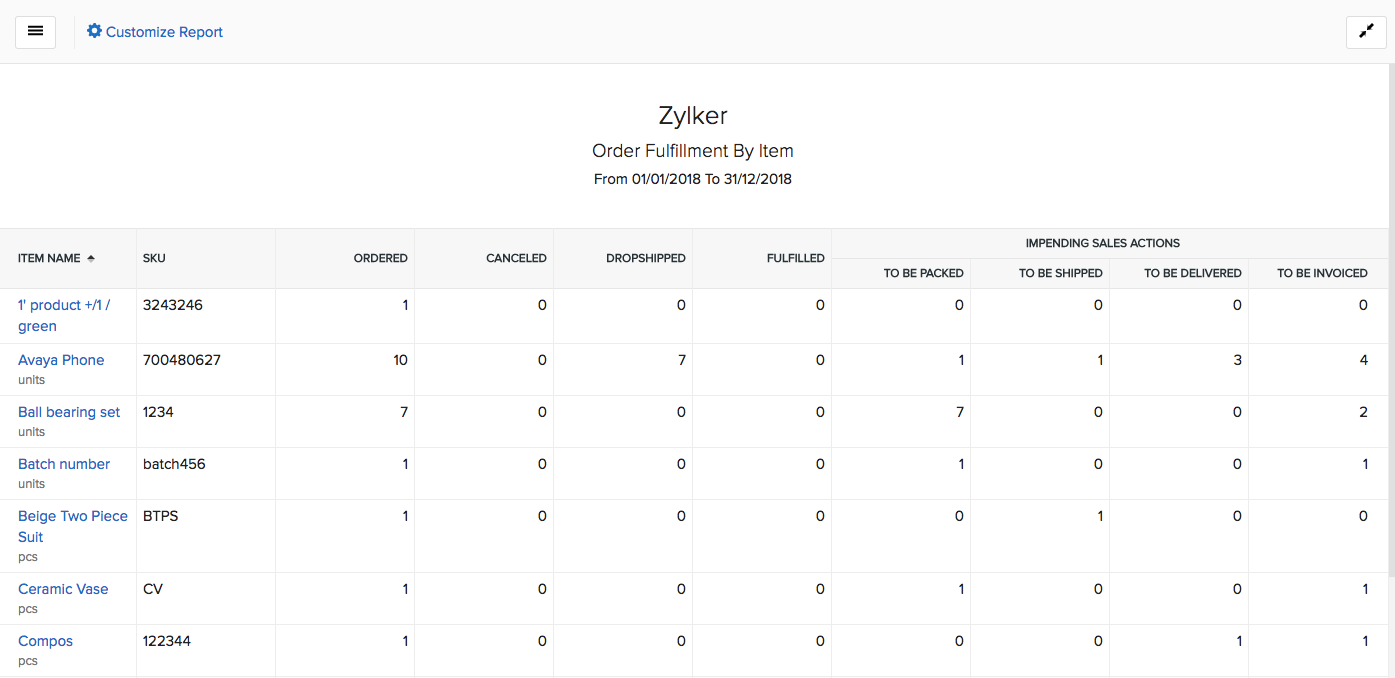
Task: Click the TO BE PACKED header
Action: point(924,272)
